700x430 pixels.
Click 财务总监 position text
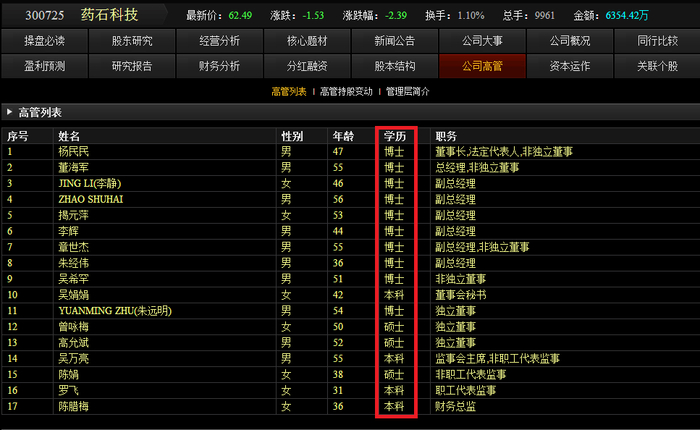coord(456,406)
